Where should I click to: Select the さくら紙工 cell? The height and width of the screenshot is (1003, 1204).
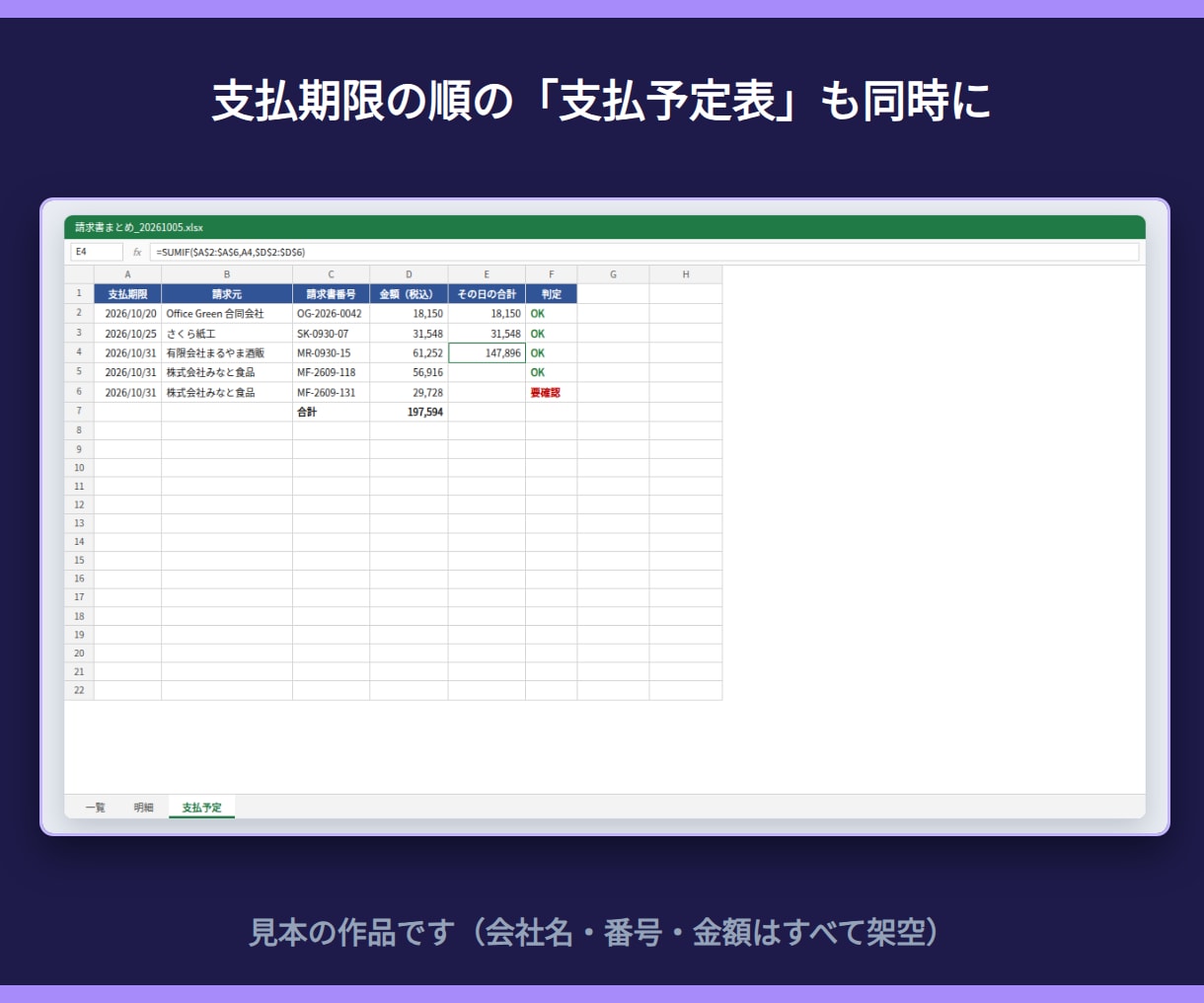point(227,334)
